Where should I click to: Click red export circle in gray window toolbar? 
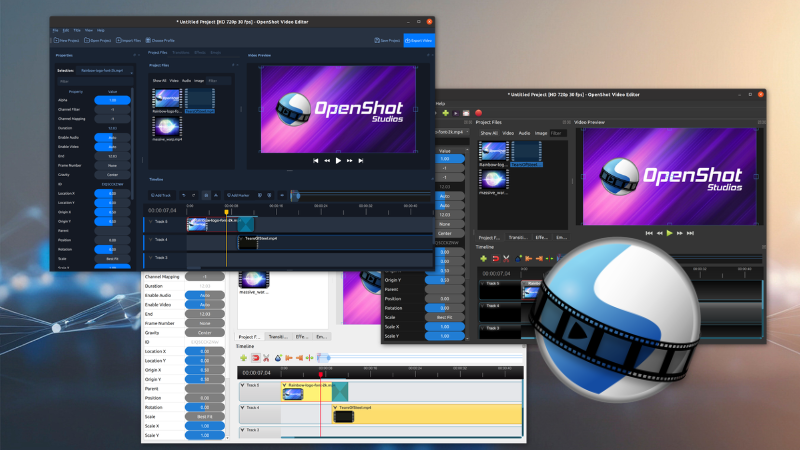479,113
